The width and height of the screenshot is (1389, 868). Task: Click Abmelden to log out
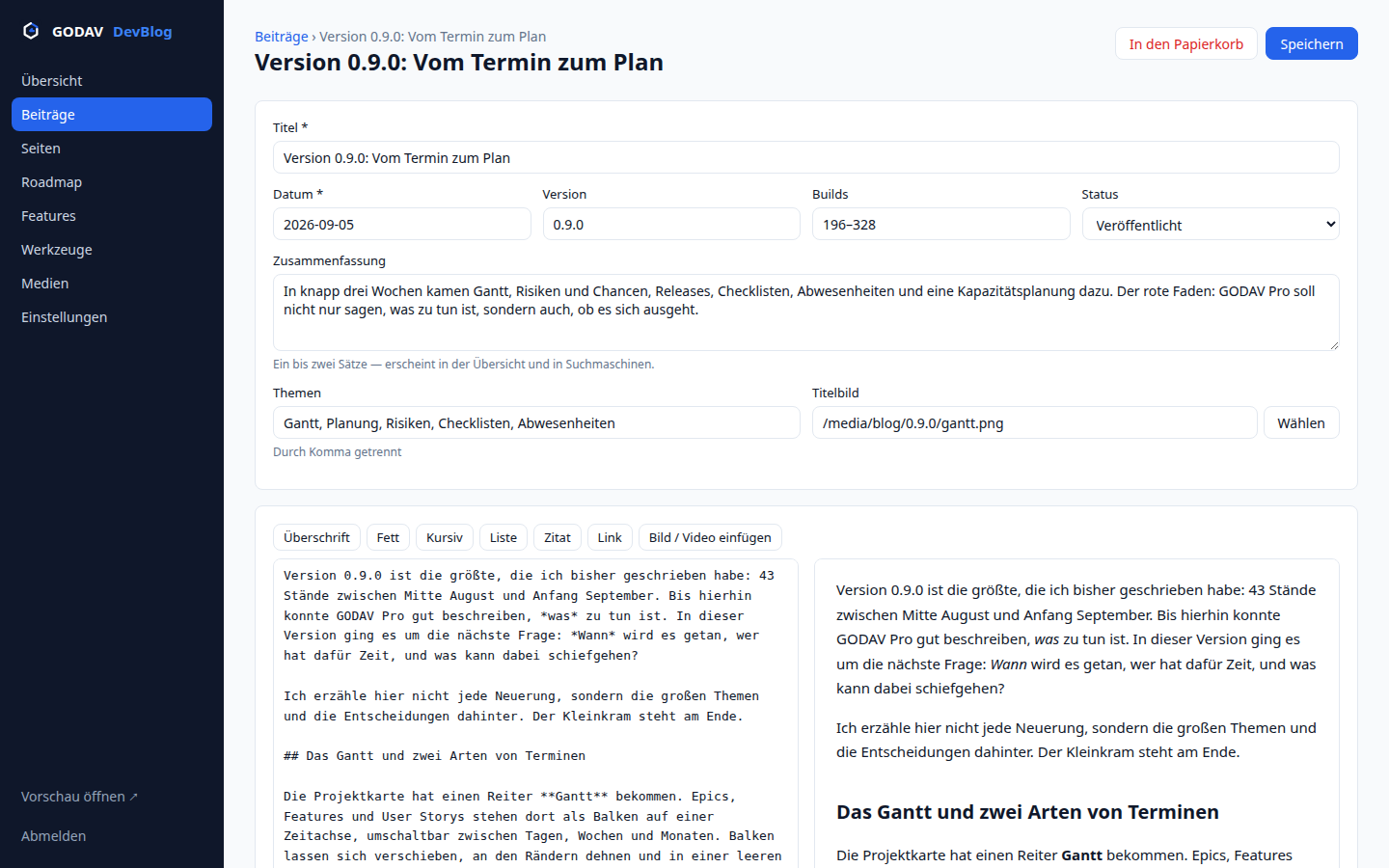point(54,836)
